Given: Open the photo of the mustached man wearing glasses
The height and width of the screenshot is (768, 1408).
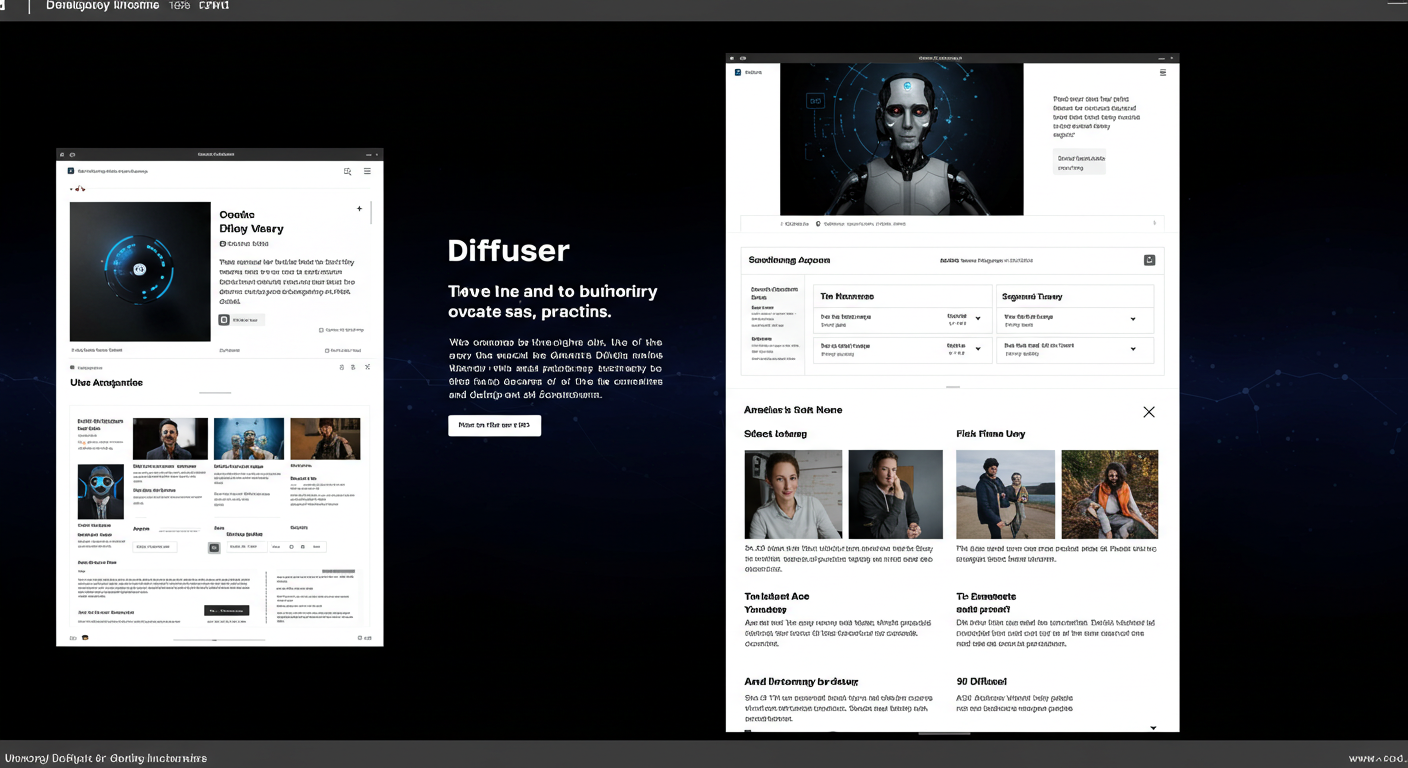Looking at the screenshot, I should click(170, 439).
